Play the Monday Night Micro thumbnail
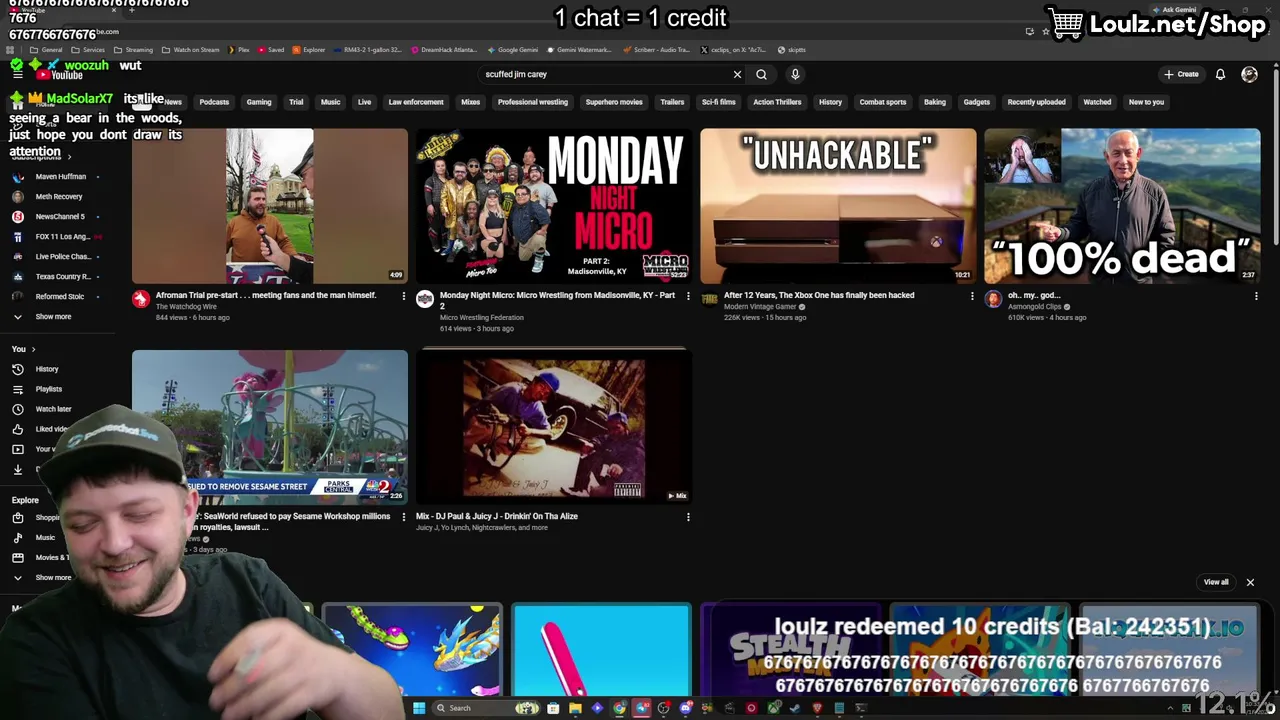Image resolution: width=1280 pixels, height=720 pixels. tap(554, 206)
